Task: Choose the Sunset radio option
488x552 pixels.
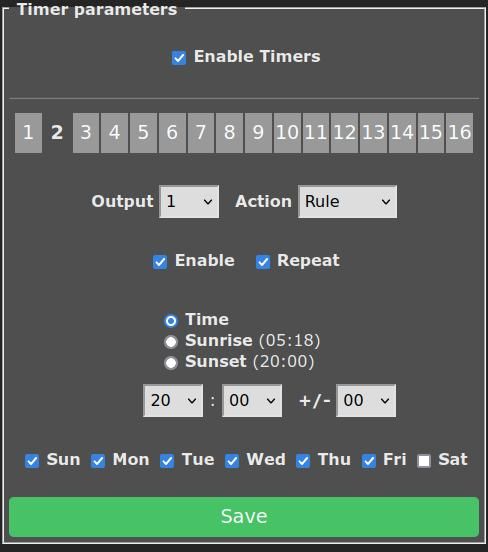Action: pyautogui.click(x=171, y=363)
